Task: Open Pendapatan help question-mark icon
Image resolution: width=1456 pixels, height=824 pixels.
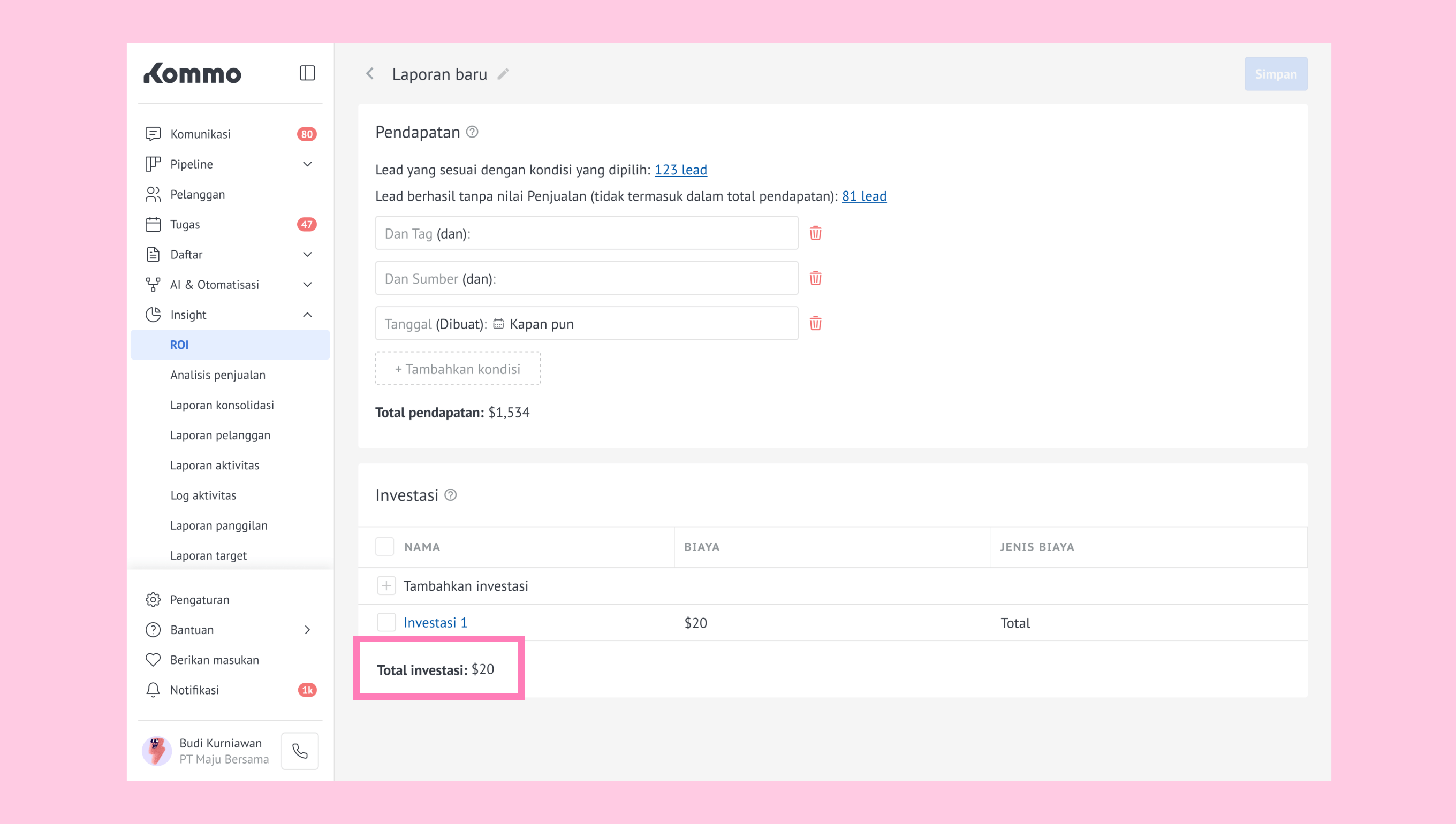Action: (x=472, y=132)
